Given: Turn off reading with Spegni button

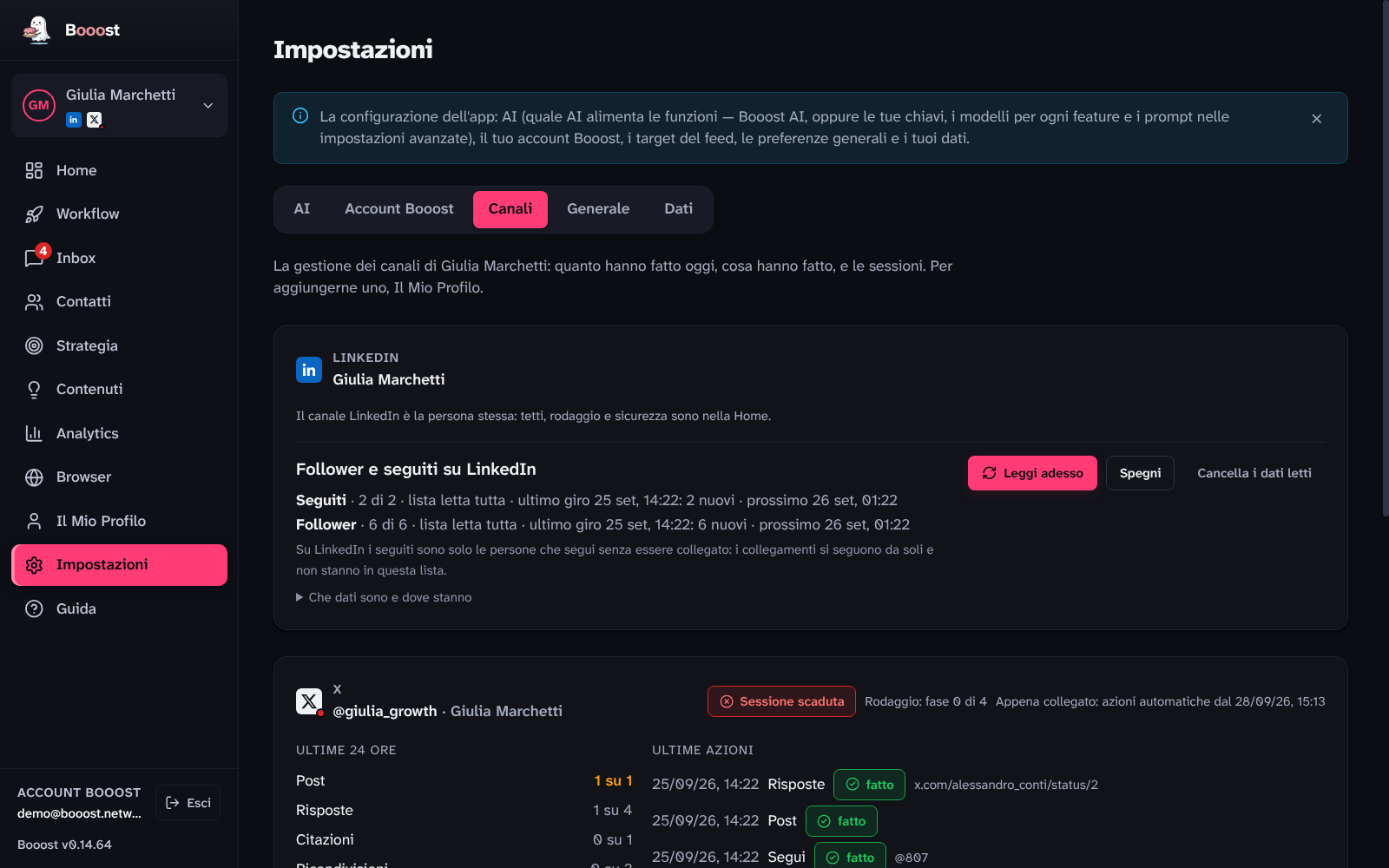Looking at the screenshot, I should pos(1140,473).
